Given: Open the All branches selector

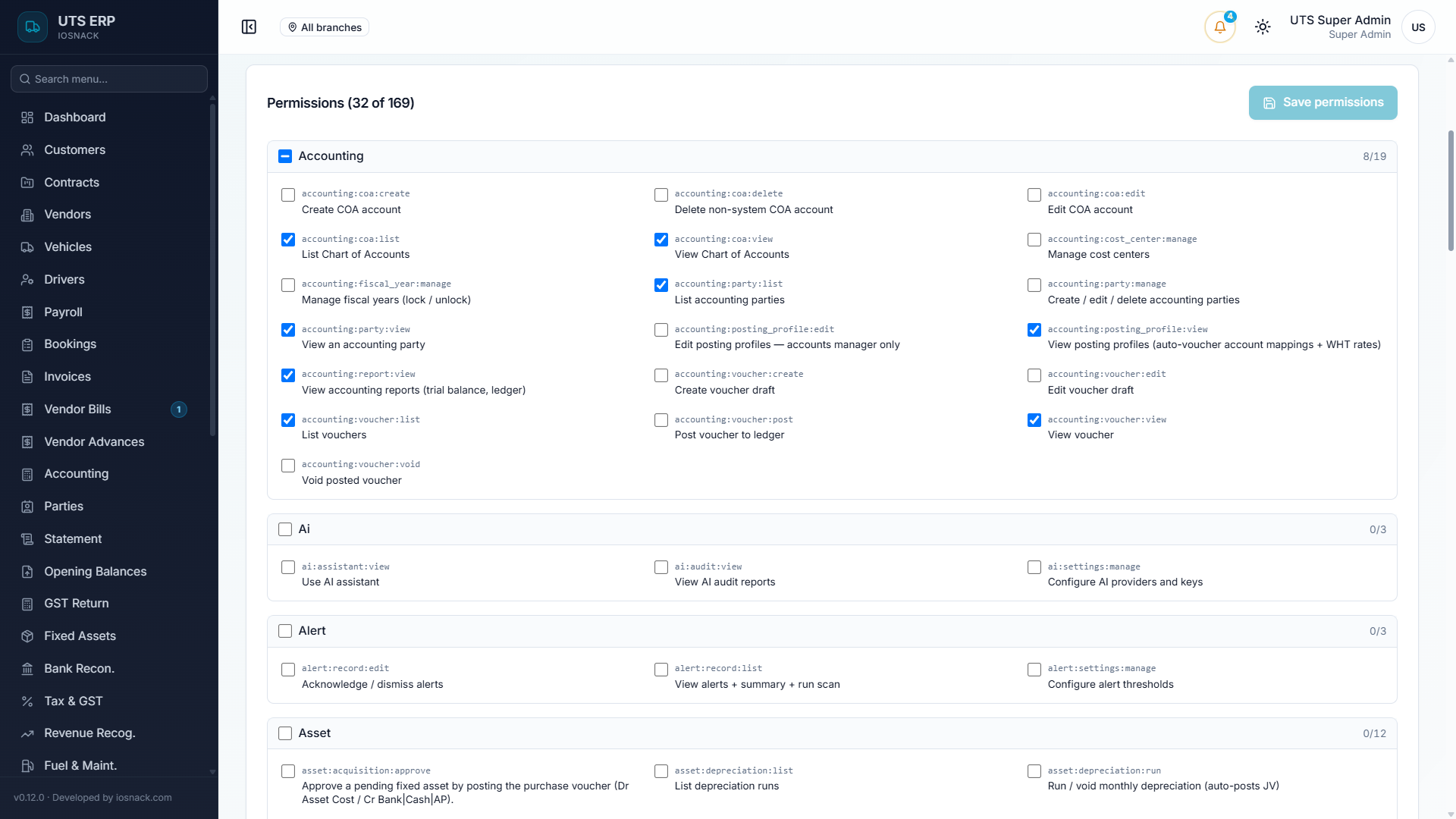Looking at the screenshot, I should pyautogui.click(x=325, y=27).
